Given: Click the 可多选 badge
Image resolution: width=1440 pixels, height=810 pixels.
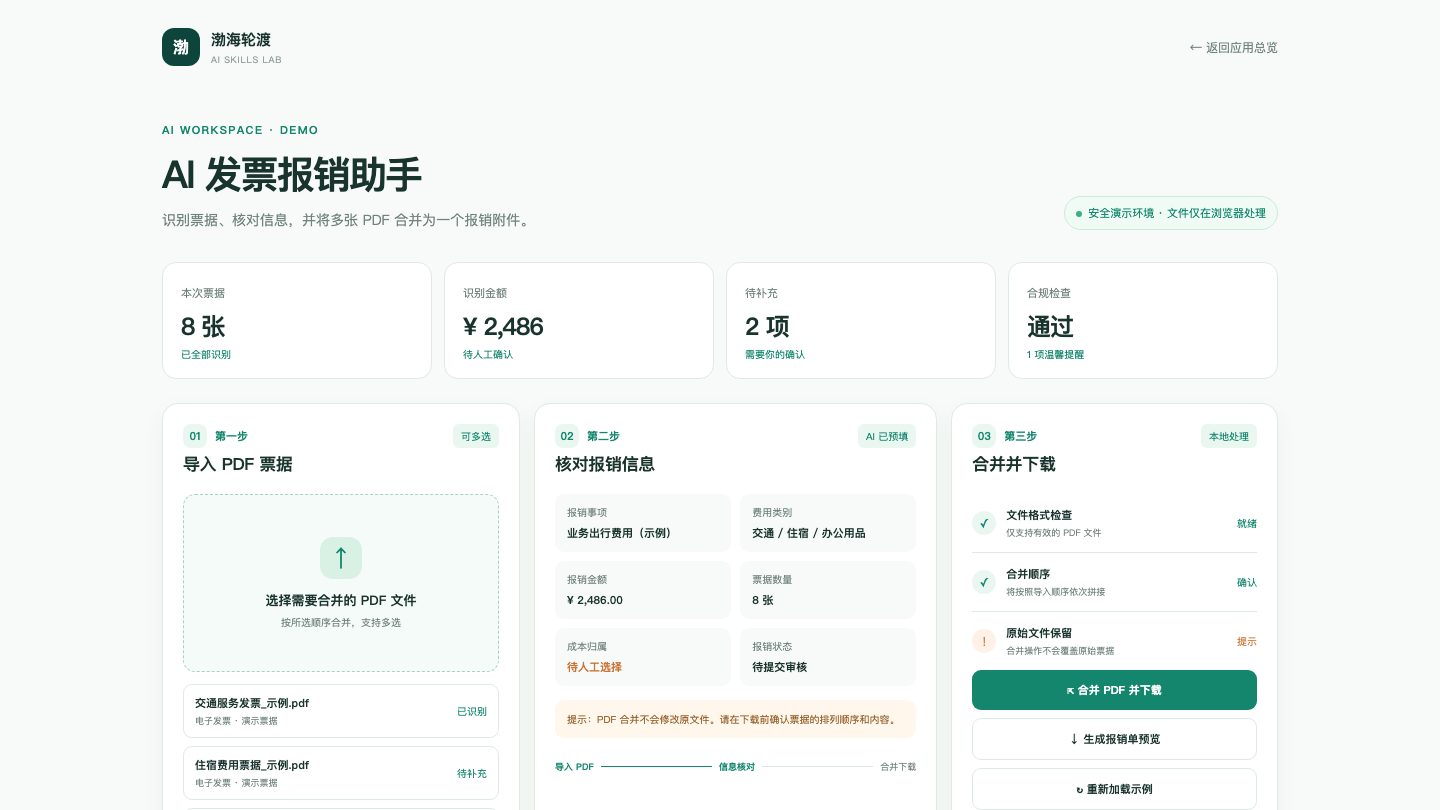Looking at the screenshot, I should click(x=476, y=436).
